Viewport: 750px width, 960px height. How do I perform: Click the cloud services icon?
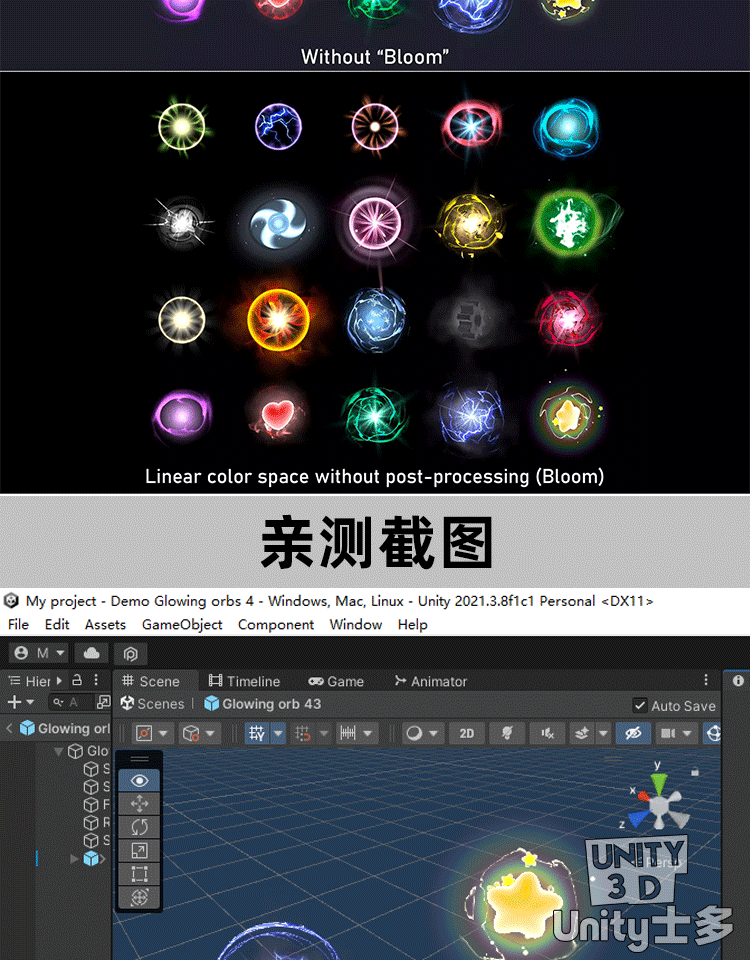point(93,653)
